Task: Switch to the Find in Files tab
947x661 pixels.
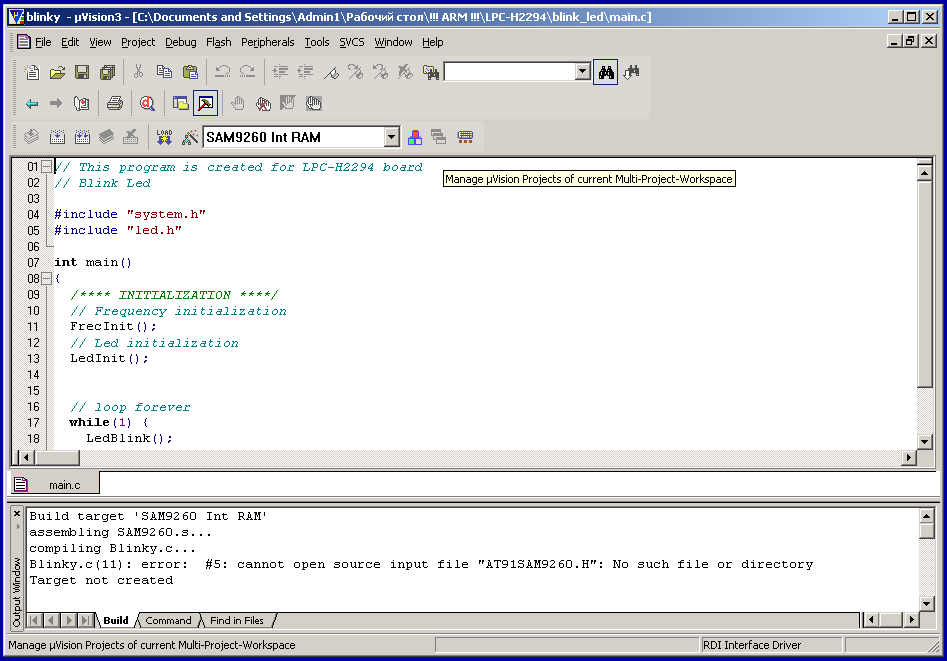Action: [x=236, y=620]
